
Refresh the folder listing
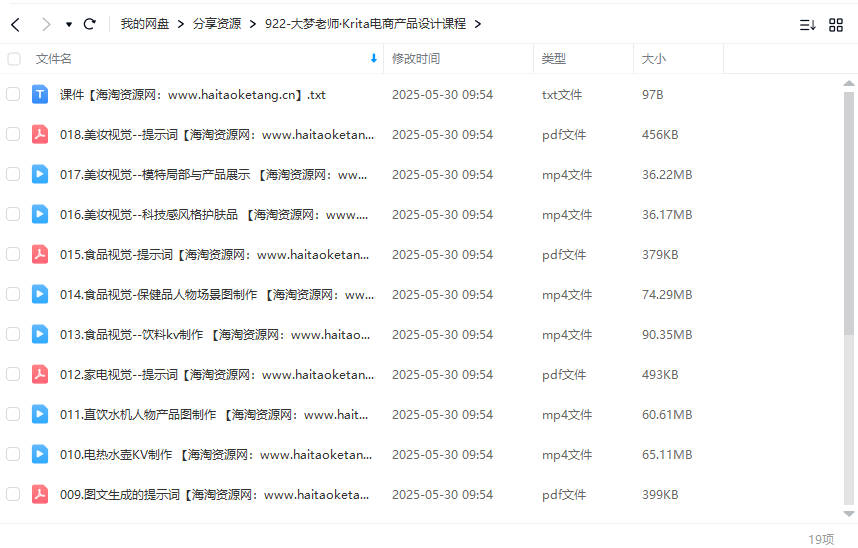90,24
